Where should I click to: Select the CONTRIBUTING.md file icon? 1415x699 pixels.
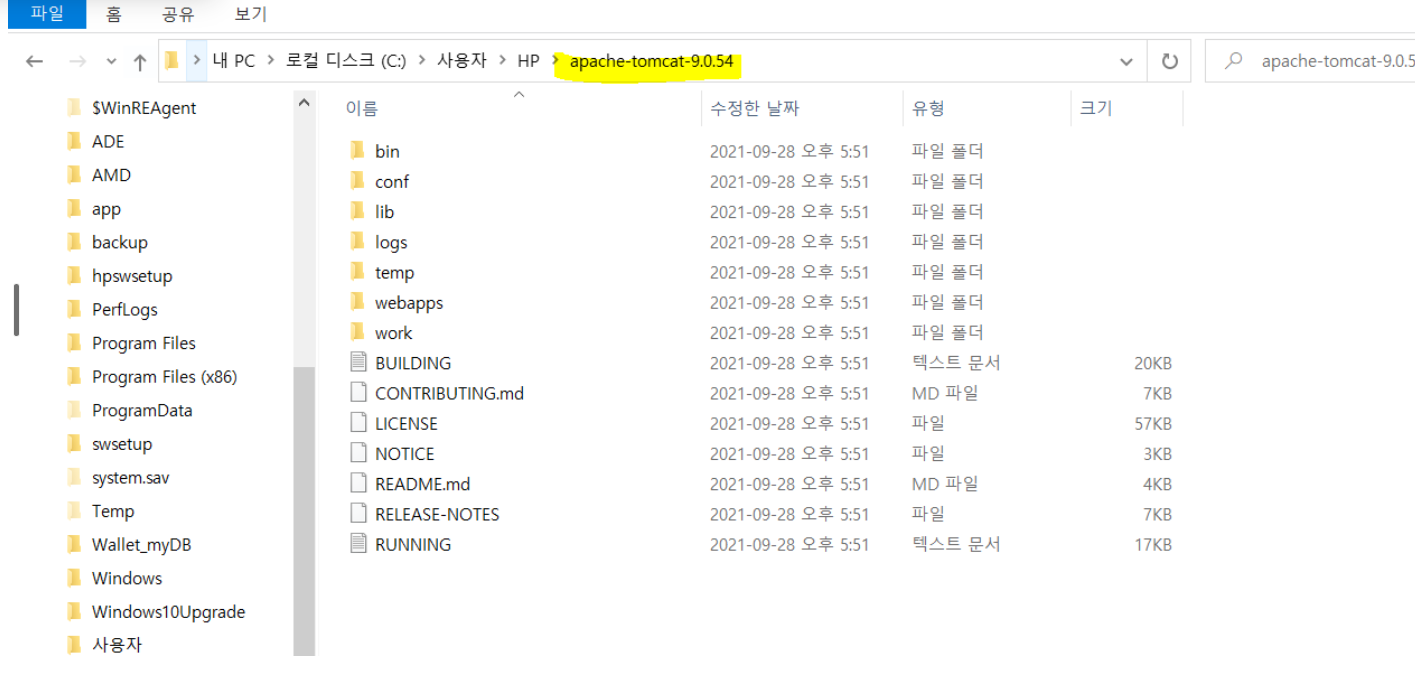pyautogui.click(x=359, y=392)
